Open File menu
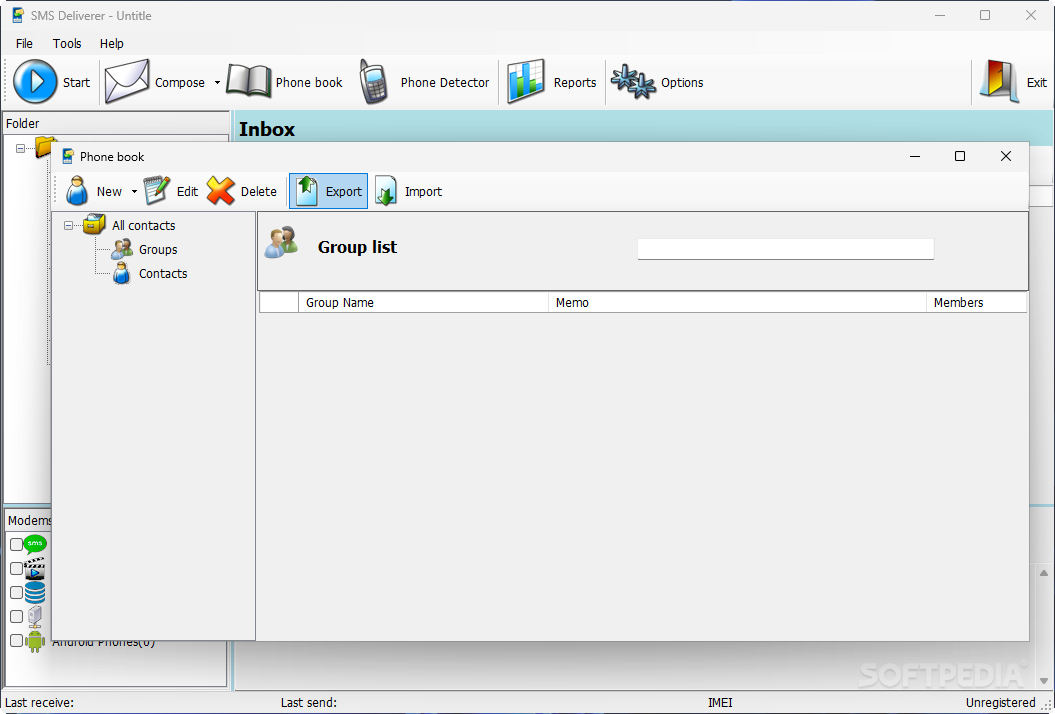The width and height of the screenshot is (1055, 714). (x=24, y=44)
